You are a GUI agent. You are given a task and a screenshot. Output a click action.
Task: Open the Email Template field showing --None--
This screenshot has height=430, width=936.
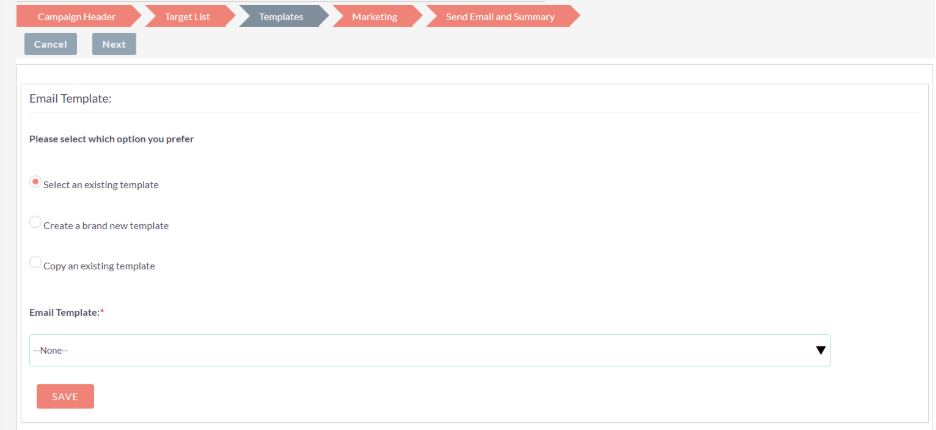coord(420,351)
